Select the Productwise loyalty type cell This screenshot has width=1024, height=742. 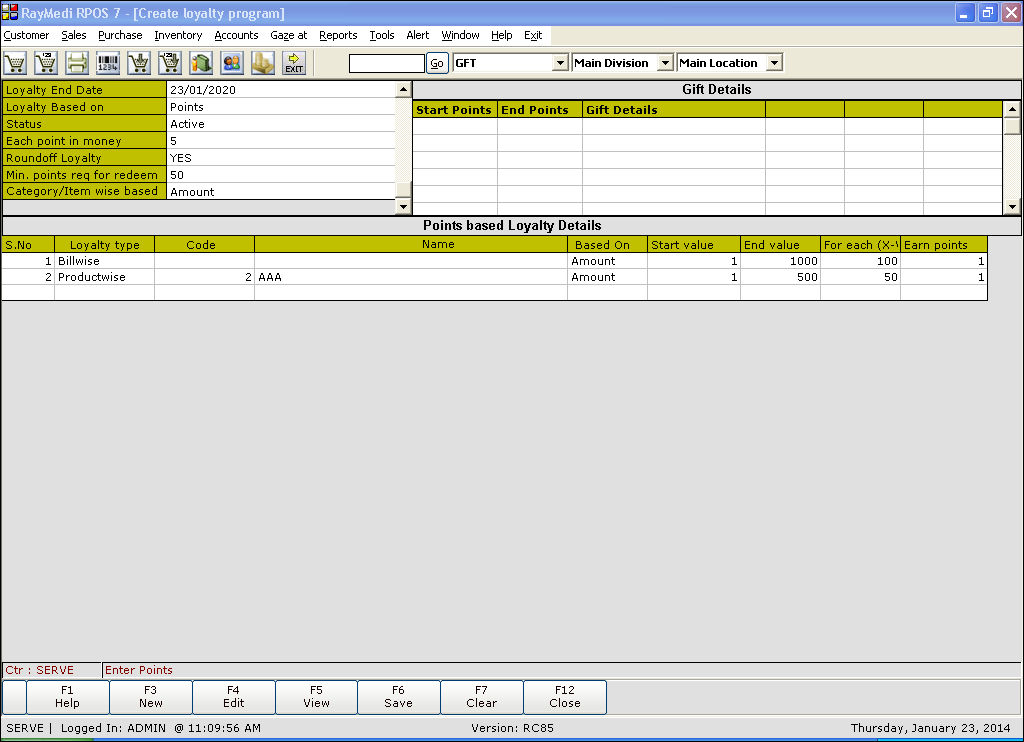pyautogui.click(x=104, y=277)
